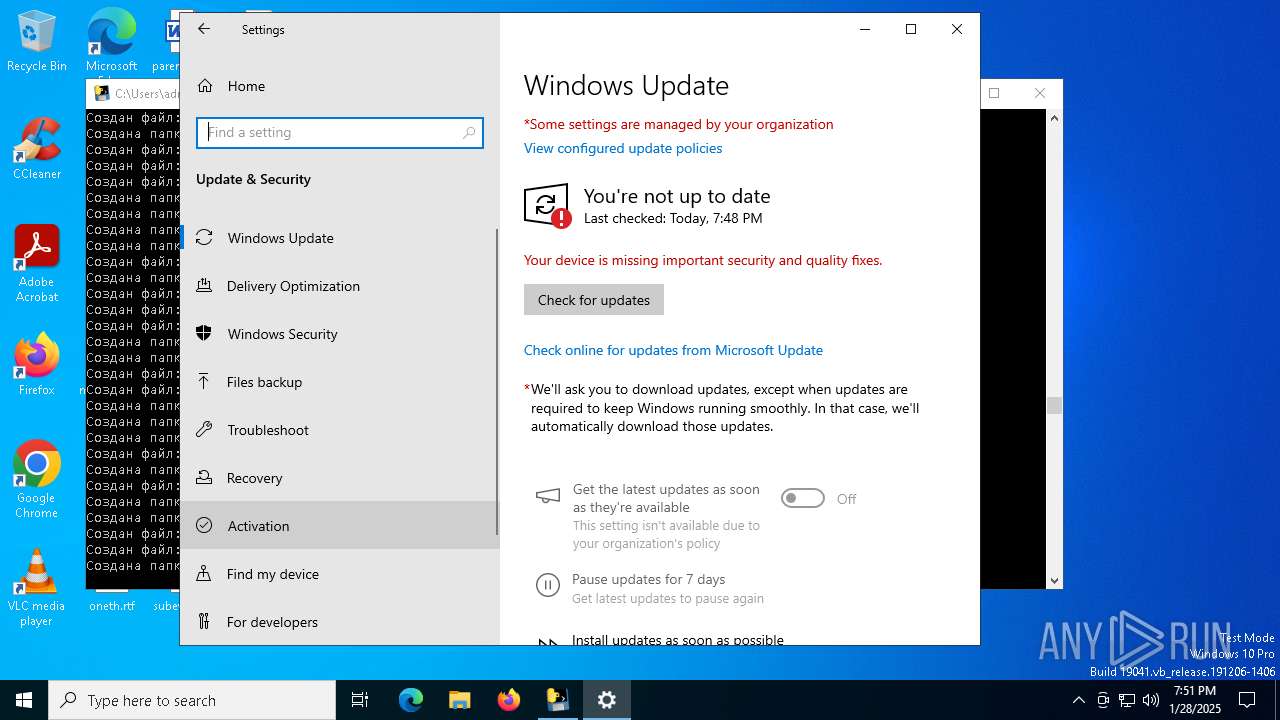Click the Recovery icon in the sidebar
This screenshot has height=720, width=1280.
coord(204,478)
